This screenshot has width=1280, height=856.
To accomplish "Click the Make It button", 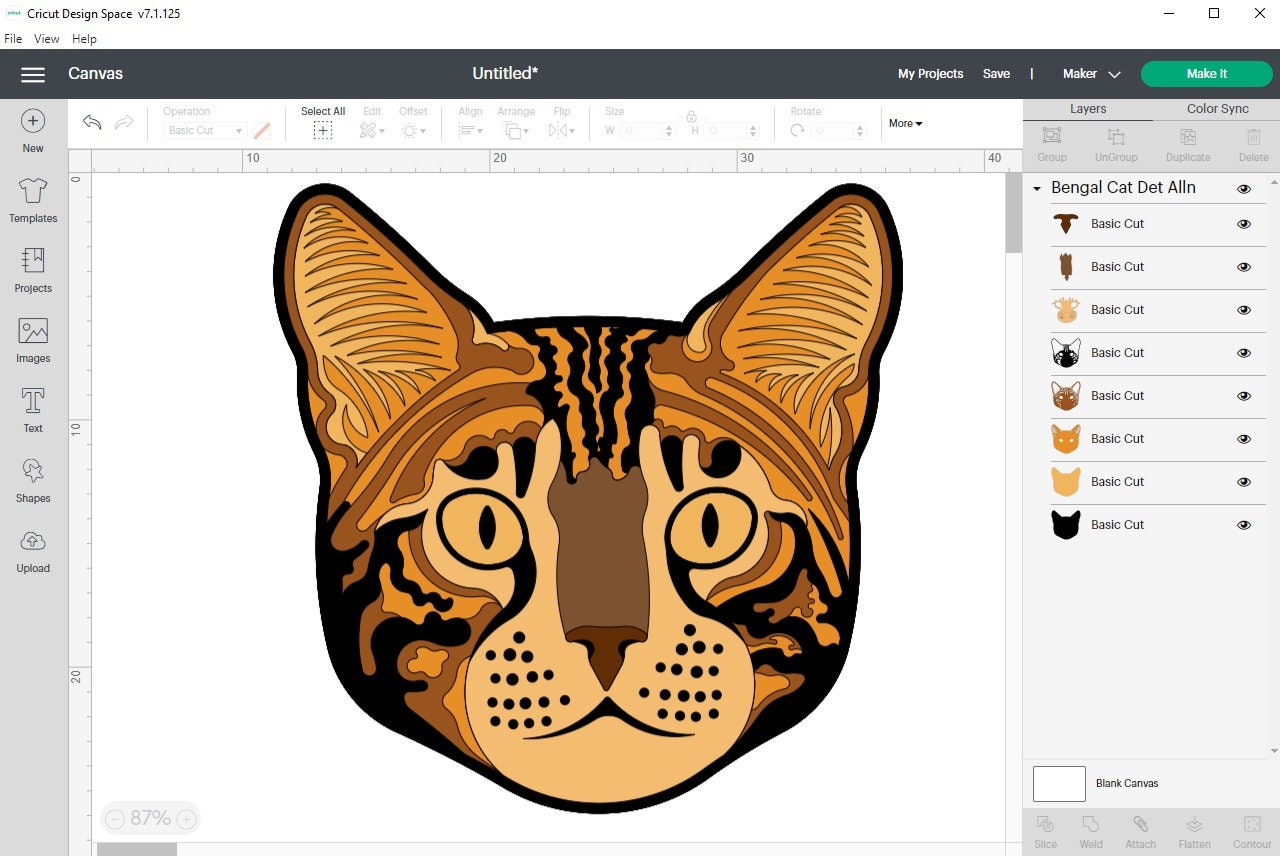I will click(x=1206, y=73).
